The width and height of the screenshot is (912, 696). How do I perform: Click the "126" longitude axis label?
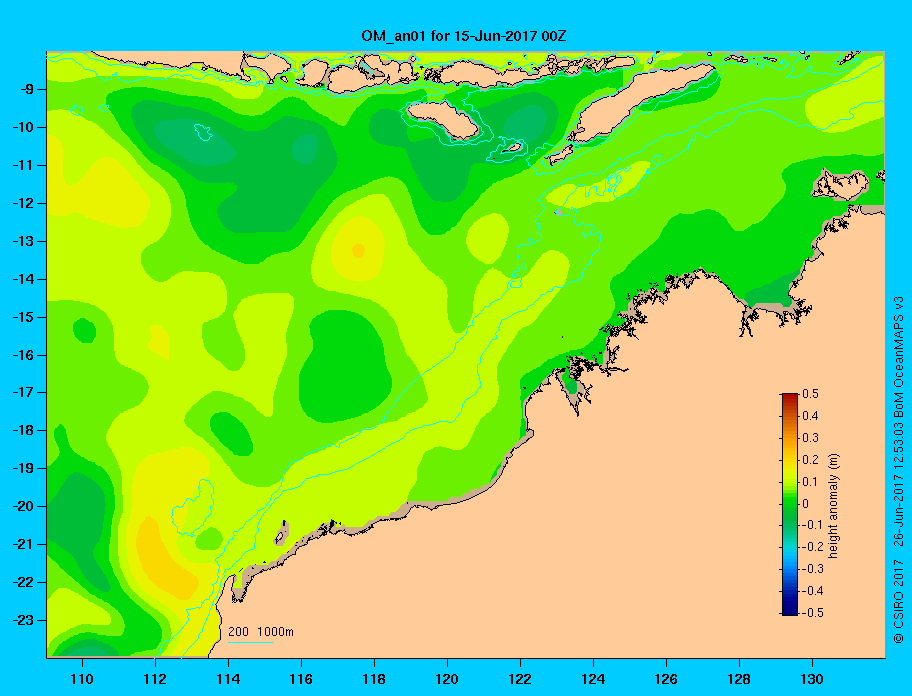pos(666,679)
